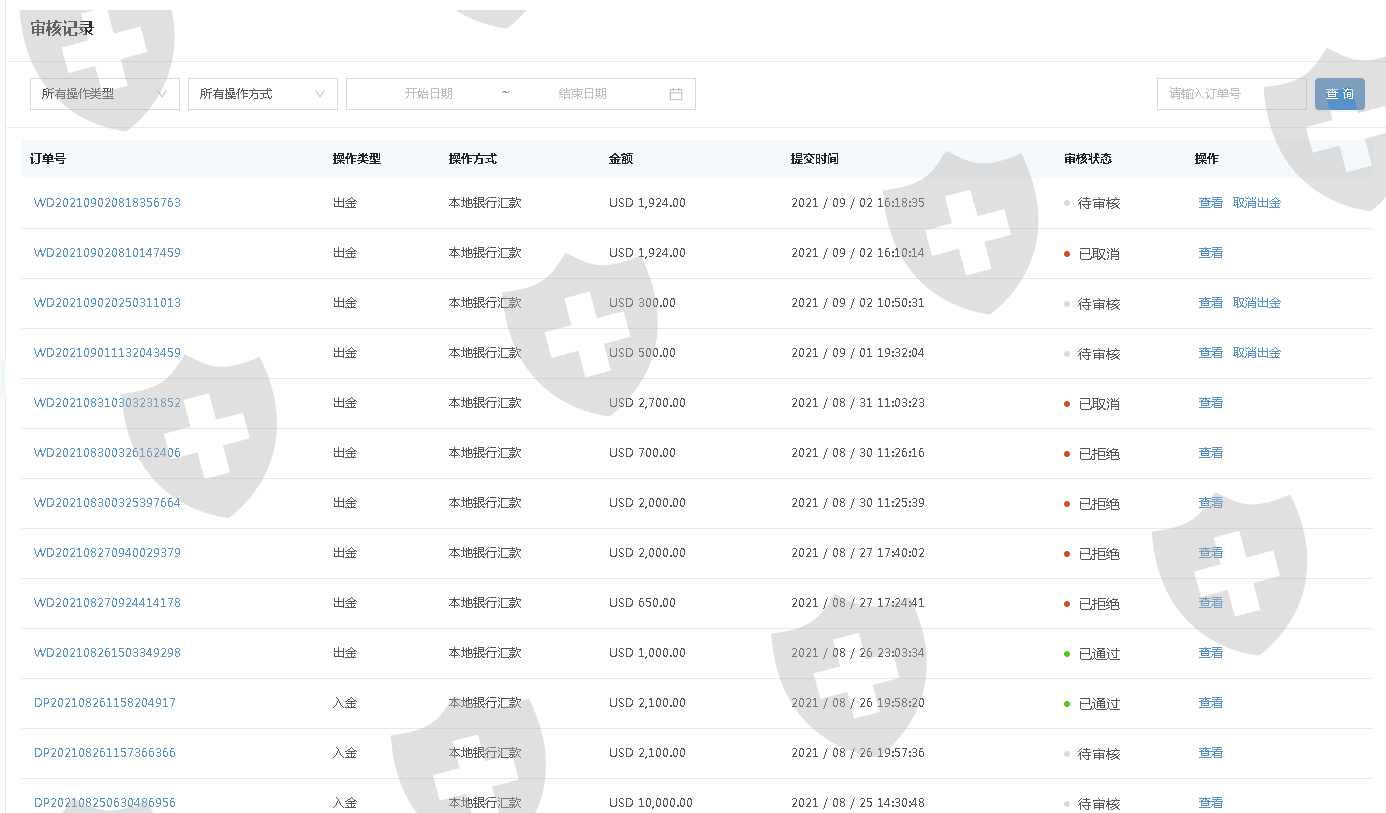Click 查看 for the USD 10,000.00 deposit
The height and width of the screenshot is (813, 1386).
point(1210,803)
